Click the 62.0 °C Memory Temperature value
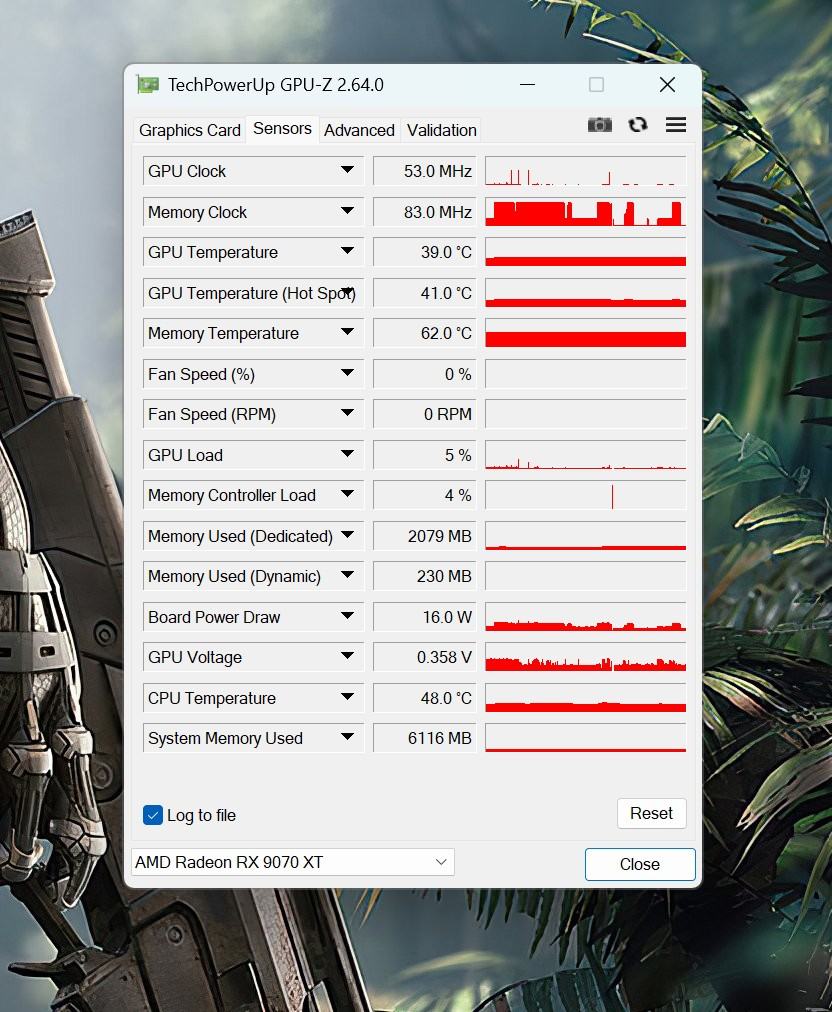 (x=425, y=333)
